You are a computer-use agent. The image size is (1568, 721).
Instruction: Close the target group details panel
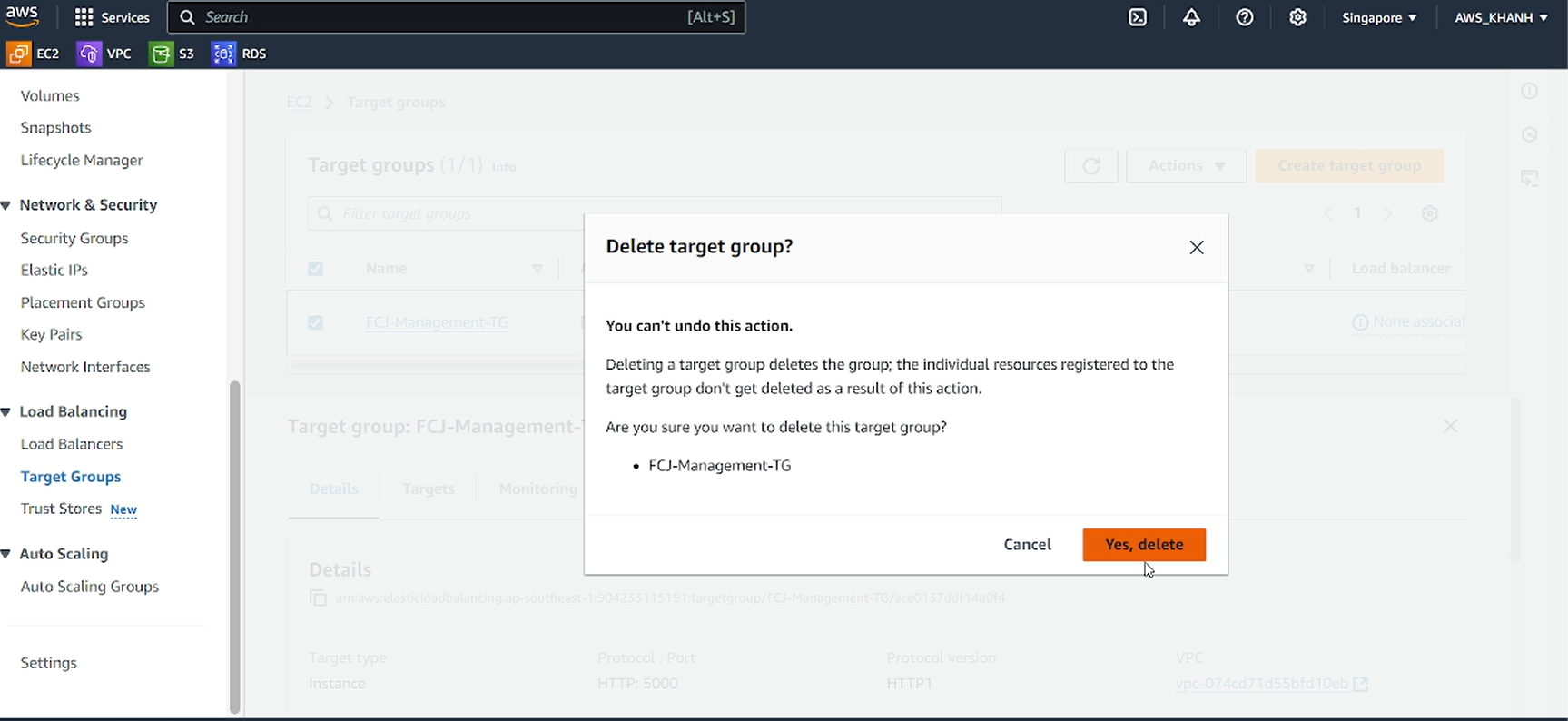(1451, 426)
